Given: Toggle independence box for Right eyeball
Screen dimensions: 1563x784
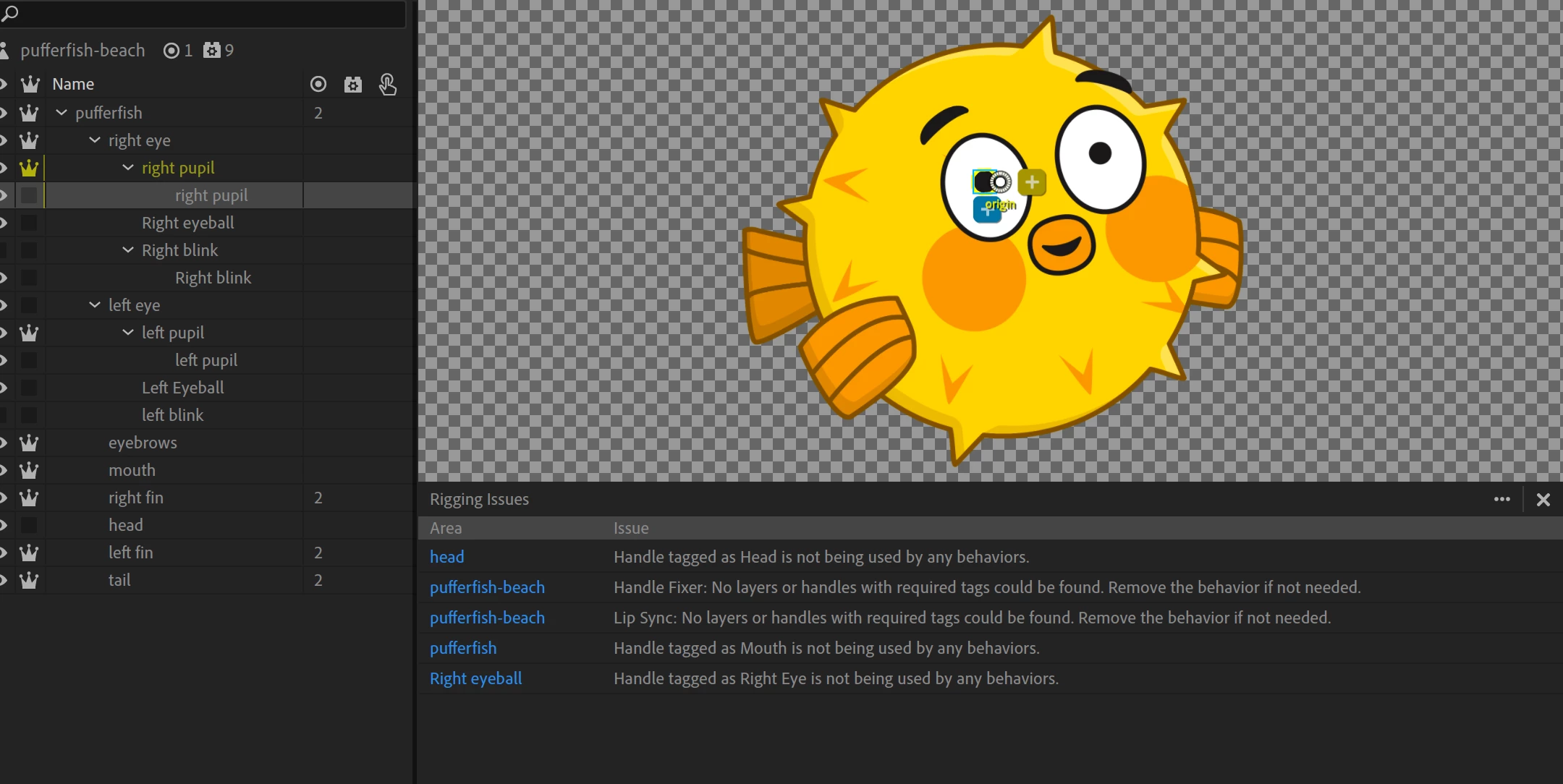Looking at the screenshot, I should click(x=29, y=223).
